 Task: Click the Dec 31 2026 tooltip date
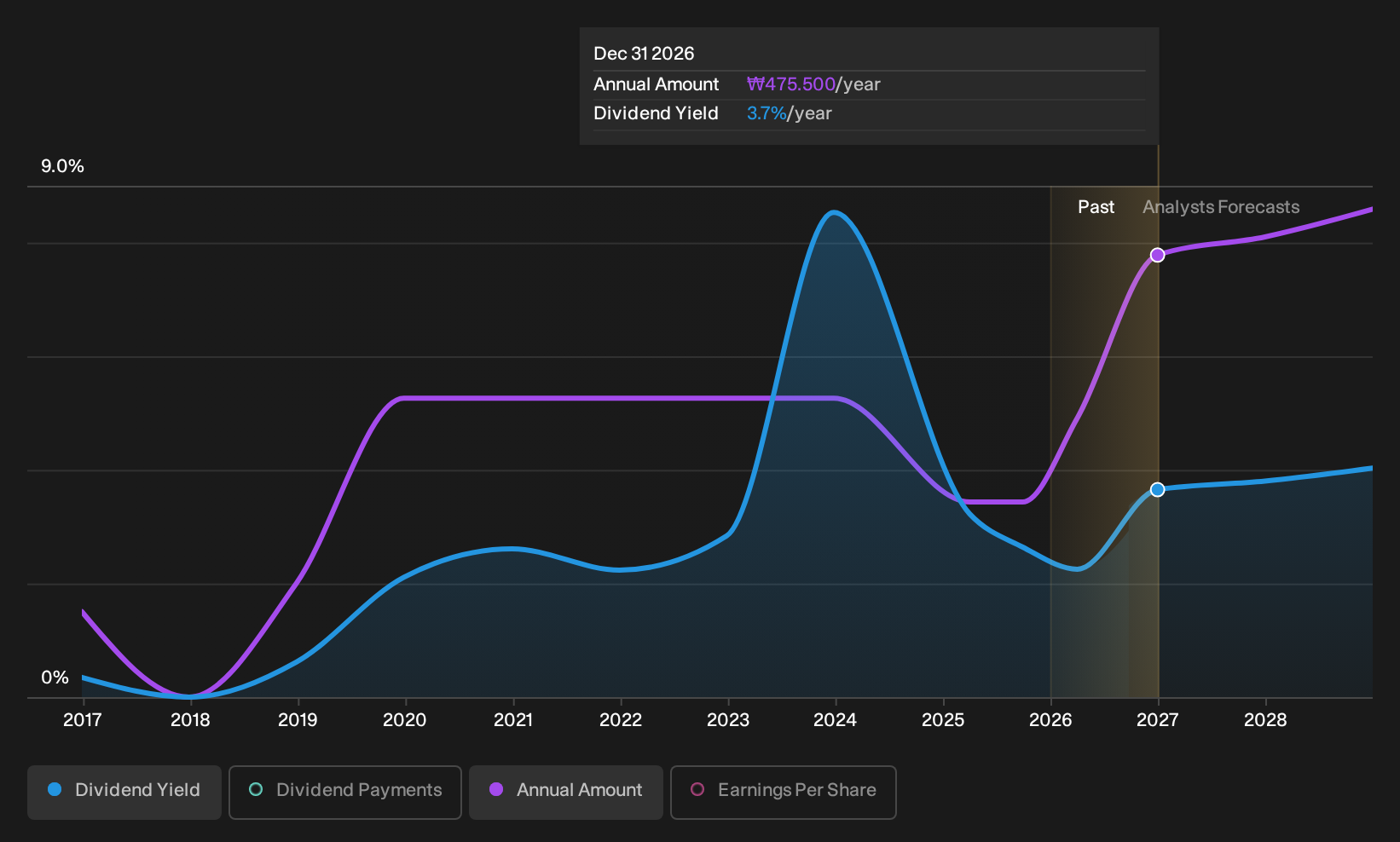[x=644, y=54]
